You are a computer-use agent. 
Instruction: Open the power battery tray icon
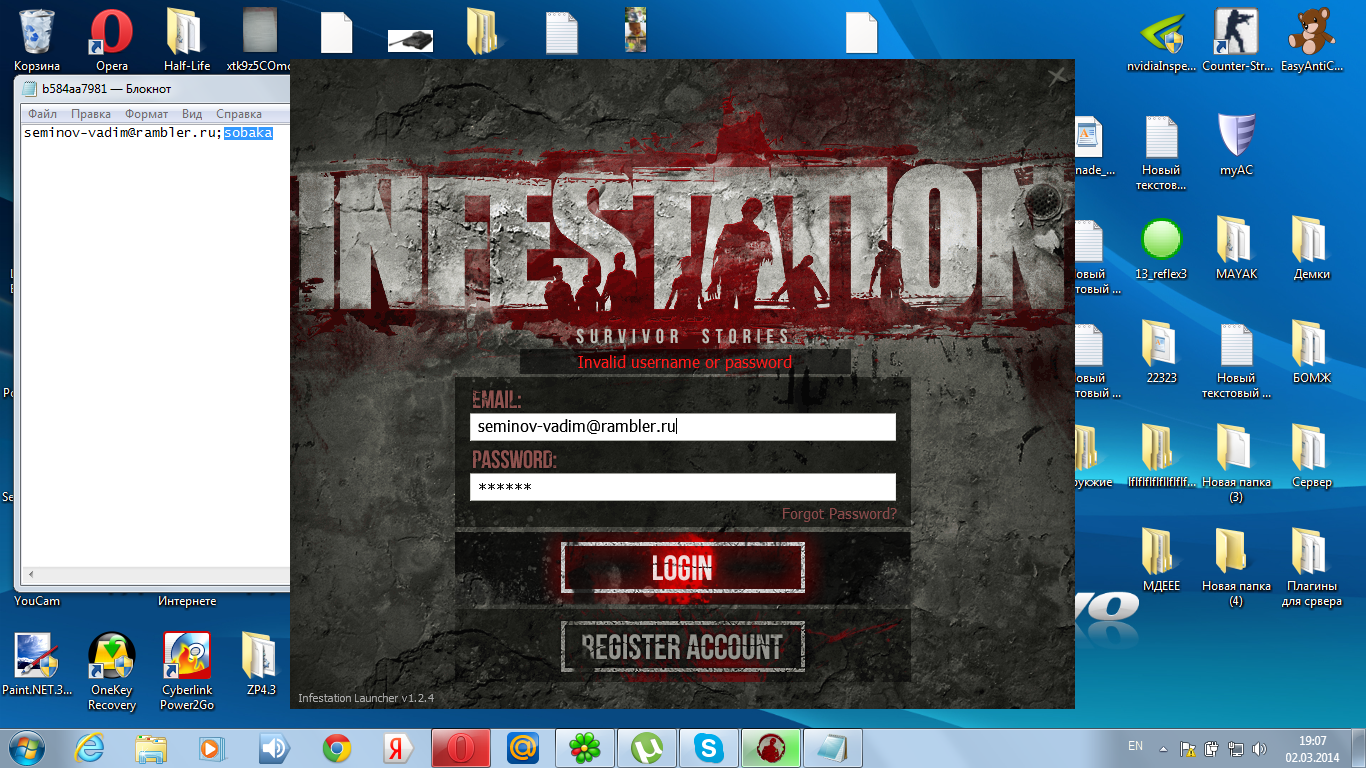(x=1212, y=748)
